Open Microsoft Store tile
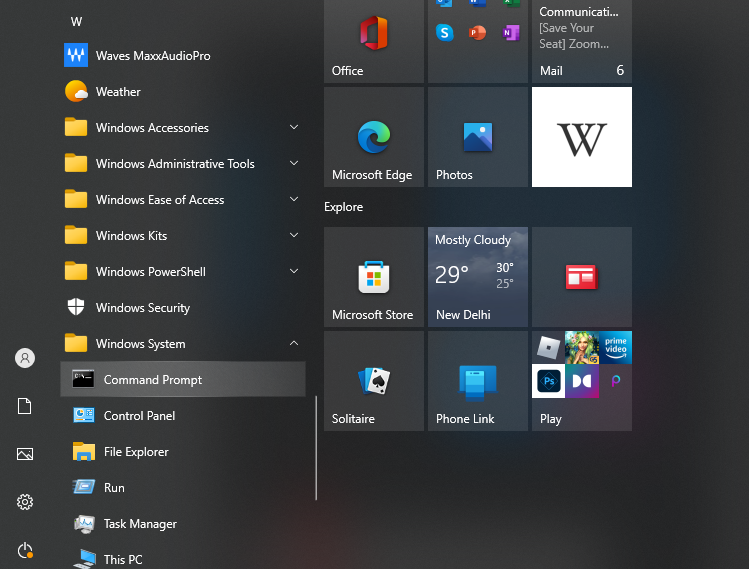749x569 pixels. 374,277
